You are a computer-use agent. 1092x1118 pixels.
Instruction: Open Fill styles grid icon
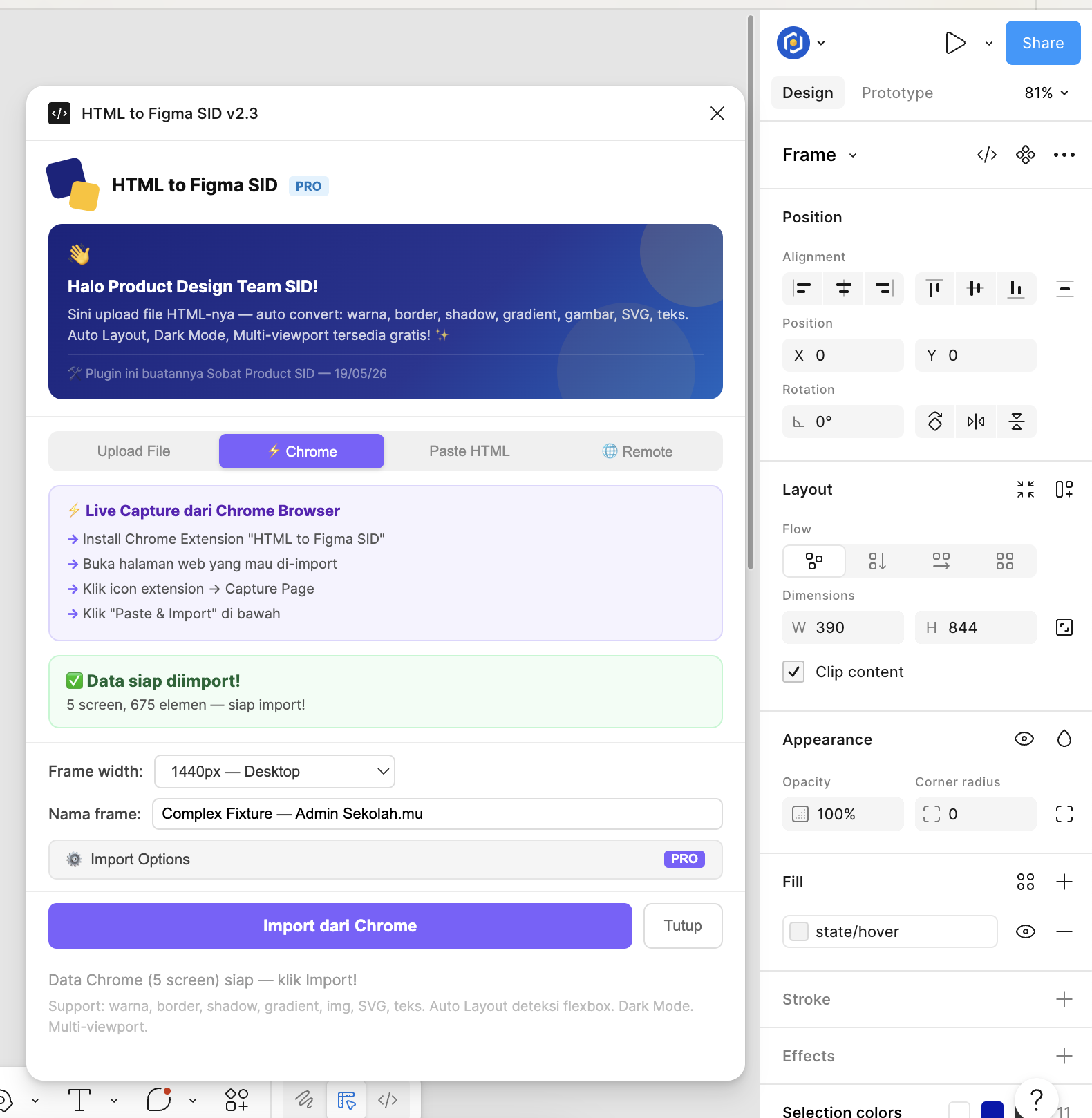[1026, 882]
